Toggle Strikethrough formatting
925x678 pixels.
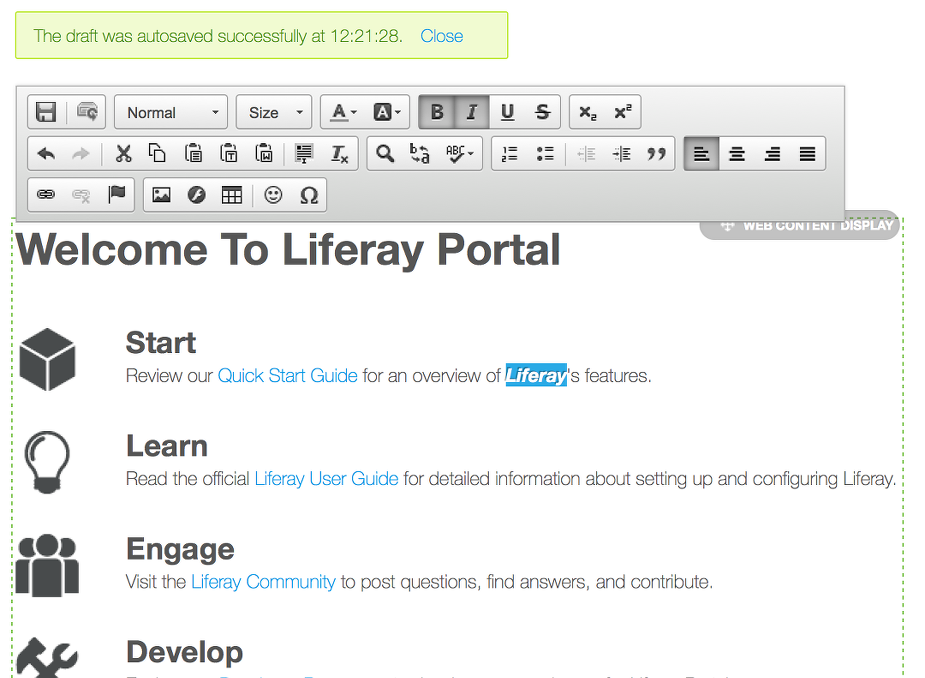[x=542, y=113]
